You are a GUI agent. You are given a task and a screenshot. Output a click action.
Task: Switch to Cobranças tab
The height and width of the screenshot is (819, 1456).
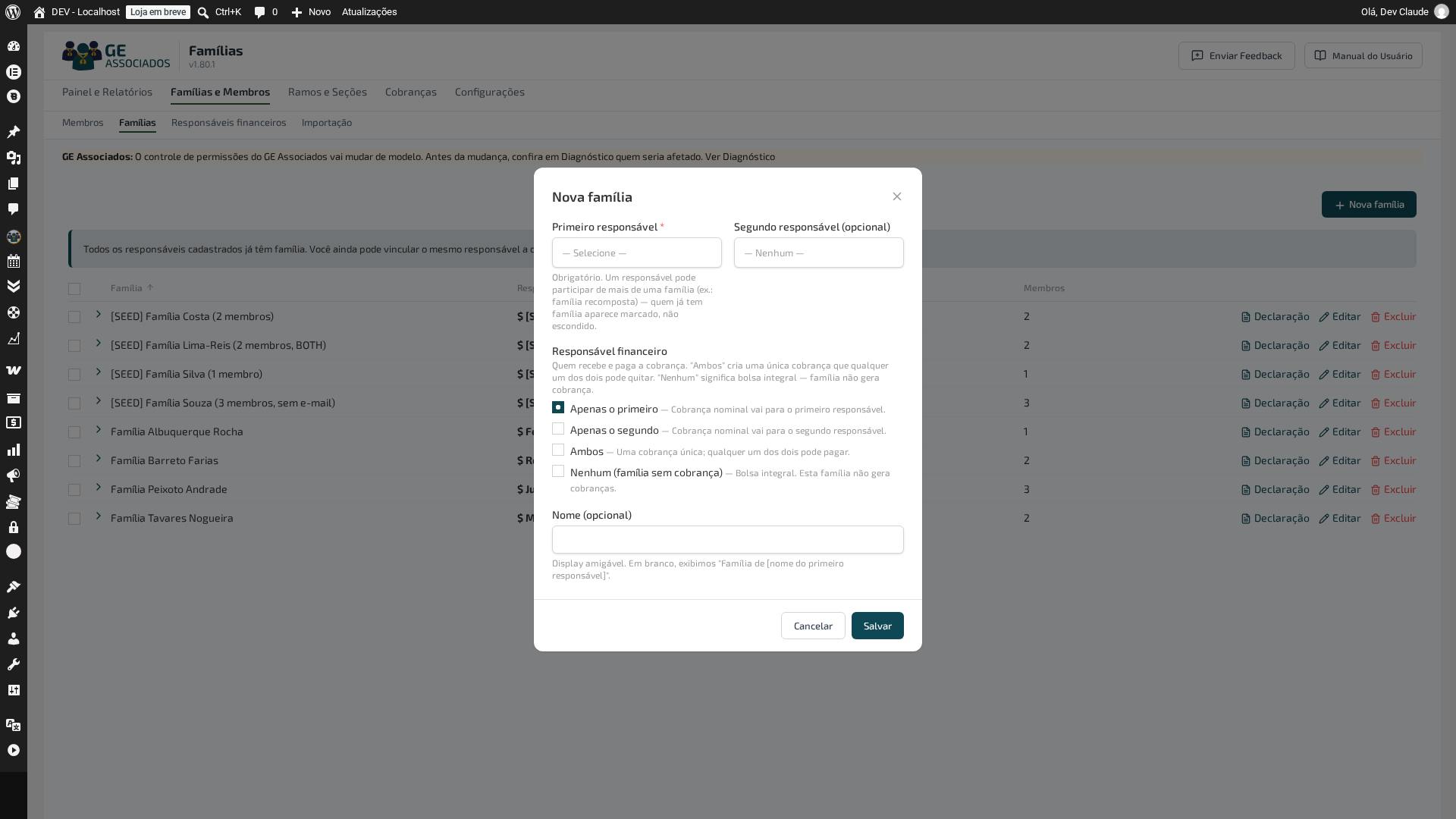click(x=411, y=92)
